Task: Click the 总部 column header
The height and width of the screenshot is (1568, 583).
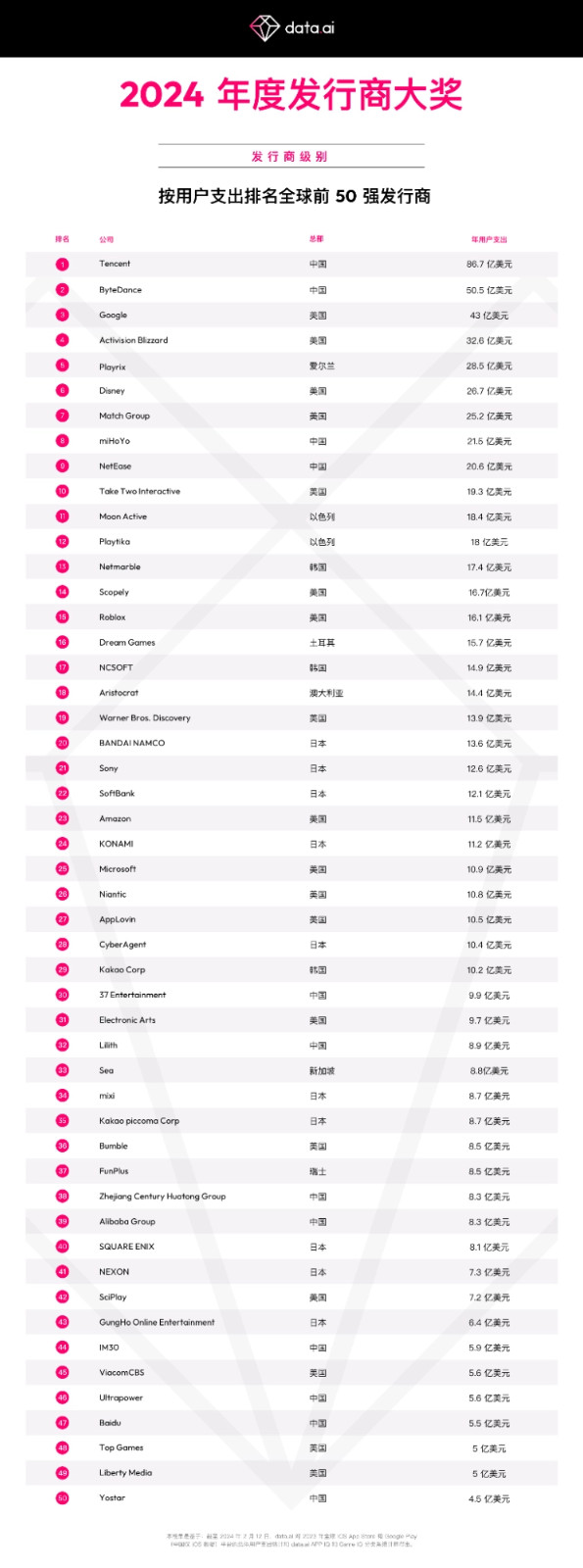Action: pos(316,239)
